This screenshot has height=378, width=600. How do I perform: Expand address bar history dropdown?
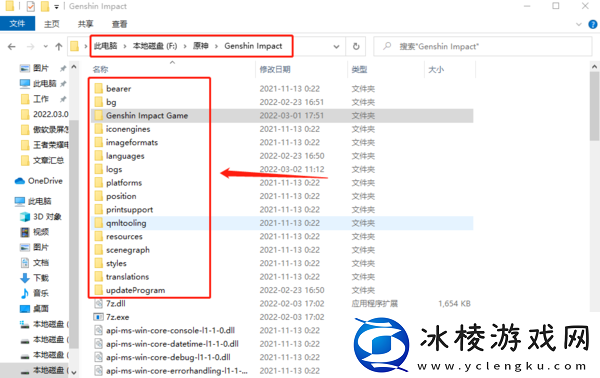coord(336,47)
